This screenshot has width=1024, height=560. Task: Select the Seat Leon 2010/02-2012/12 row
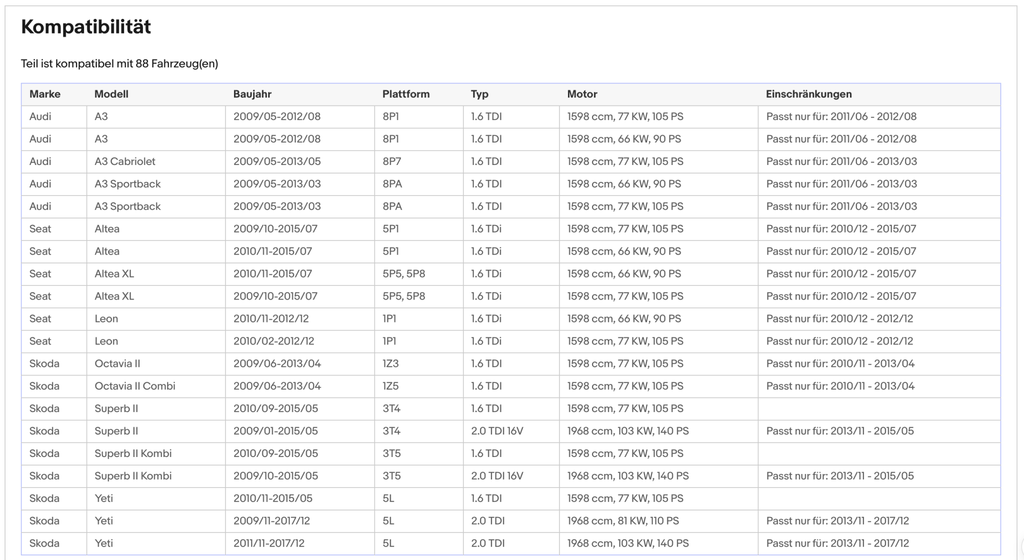(x=511, y=341)
